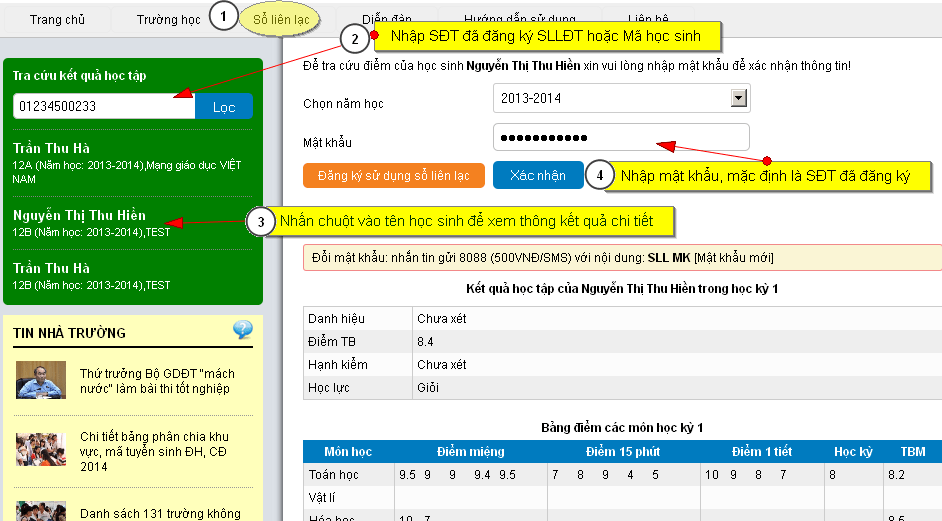Open the thumbnail for Chi tiết bảng phân chia khu vực

pos(41,451)
